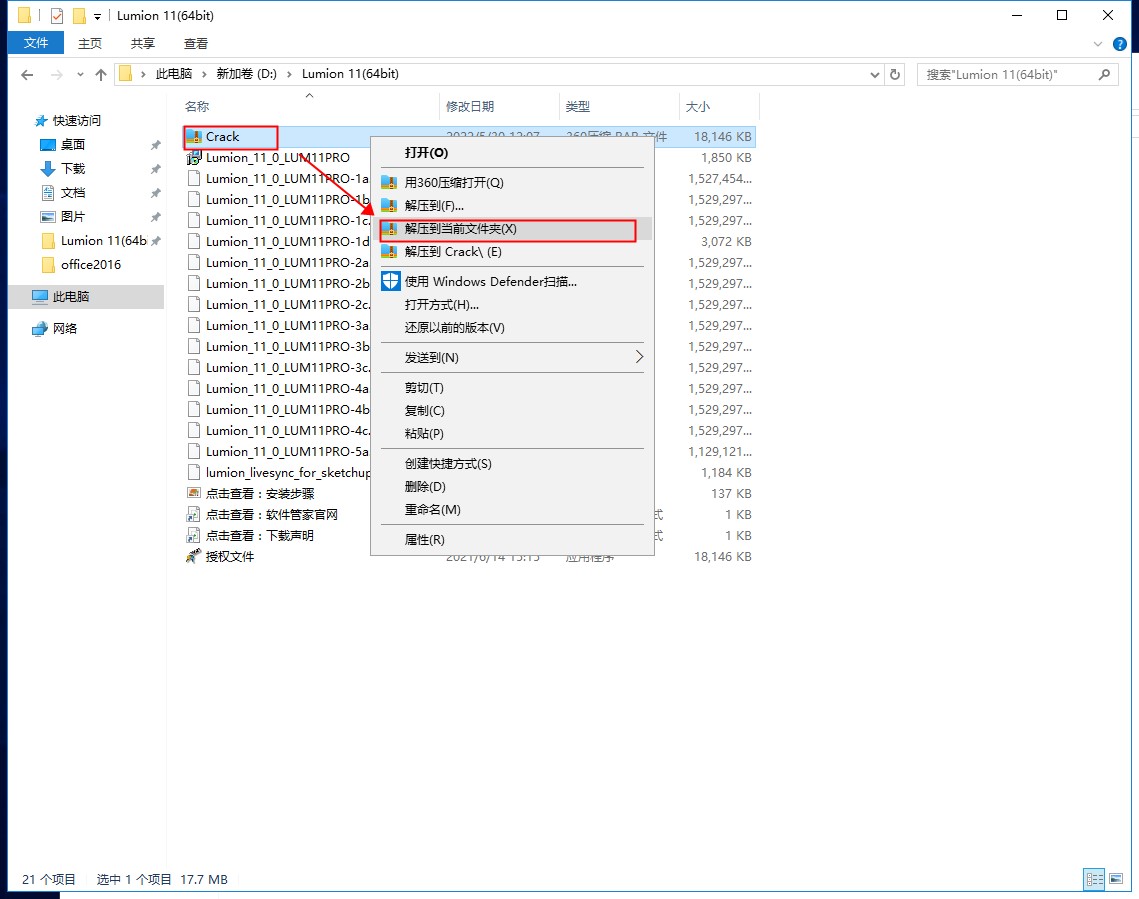Image resolution: width=1139 pixels, height=899 pixels.
Task: Choose 属性(R) in the context menu
Action: 424,540
